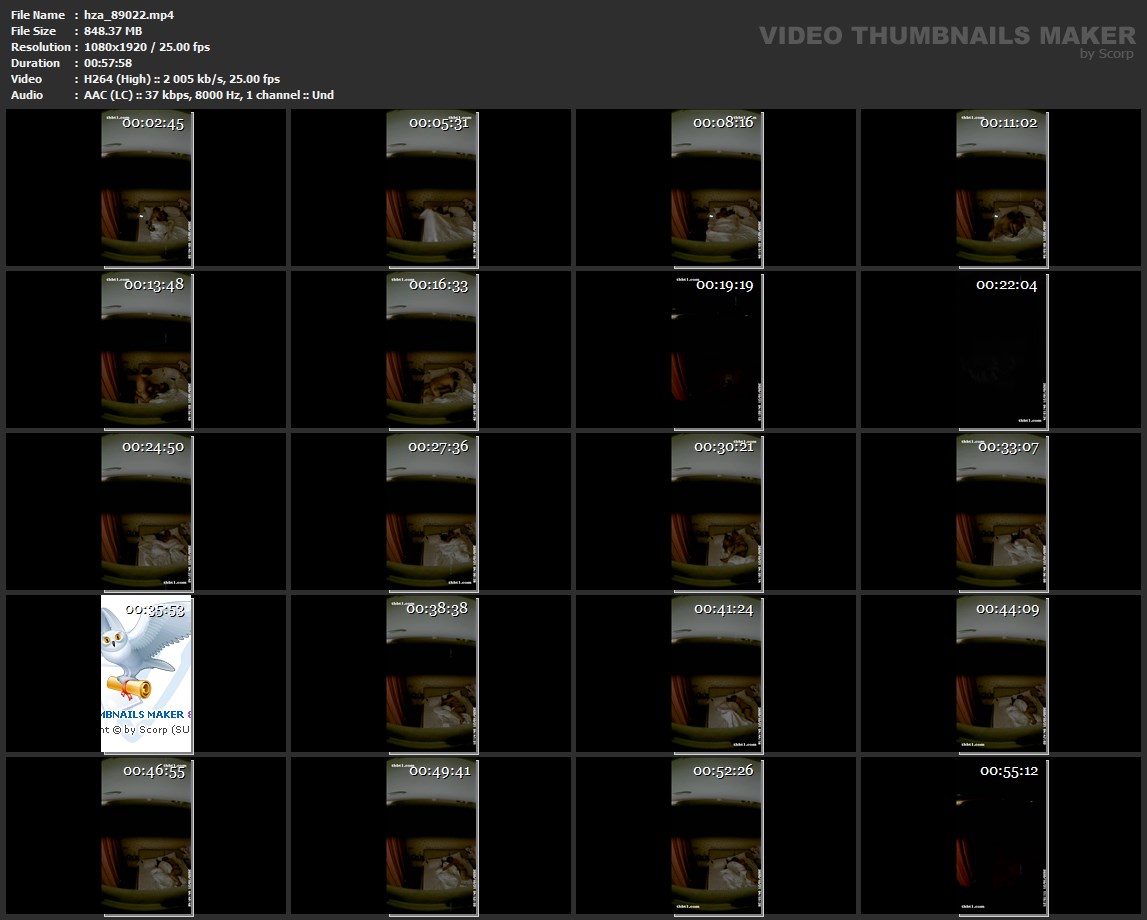Image resolution: width=1147 pixels, height=920 pixels.
Task: Pick the black frame at 00:22:04
Action: 1001,350
